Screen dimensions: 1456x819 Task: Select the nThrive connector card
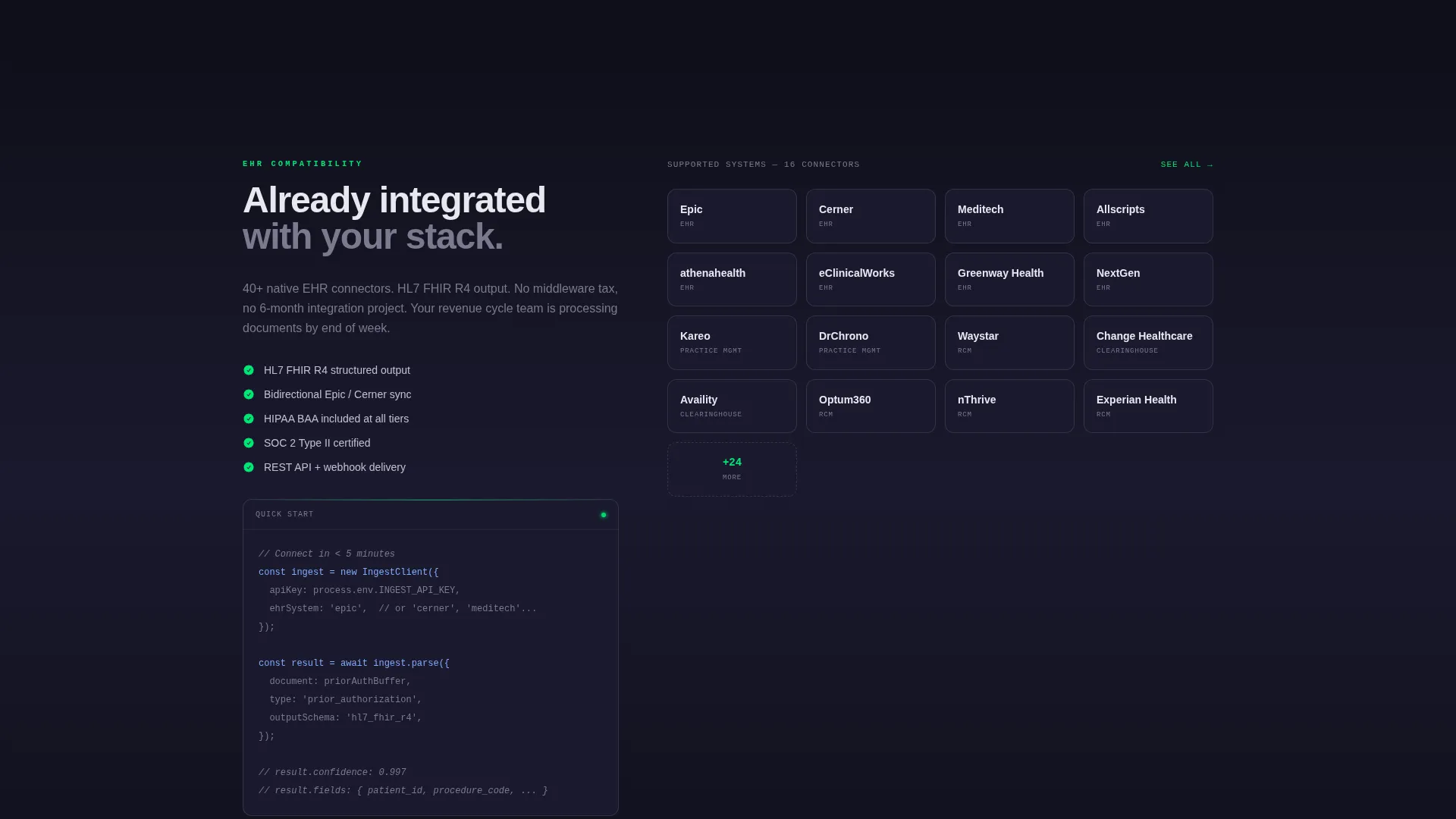click(1009, 406)
